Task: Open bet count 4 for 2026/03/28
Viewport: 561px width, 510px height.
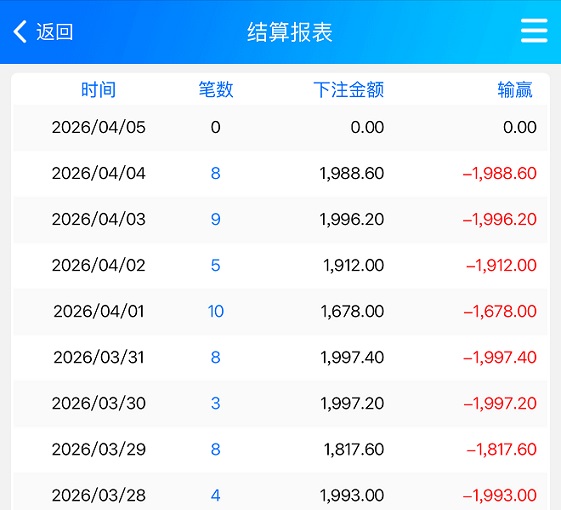Action: 215,495
